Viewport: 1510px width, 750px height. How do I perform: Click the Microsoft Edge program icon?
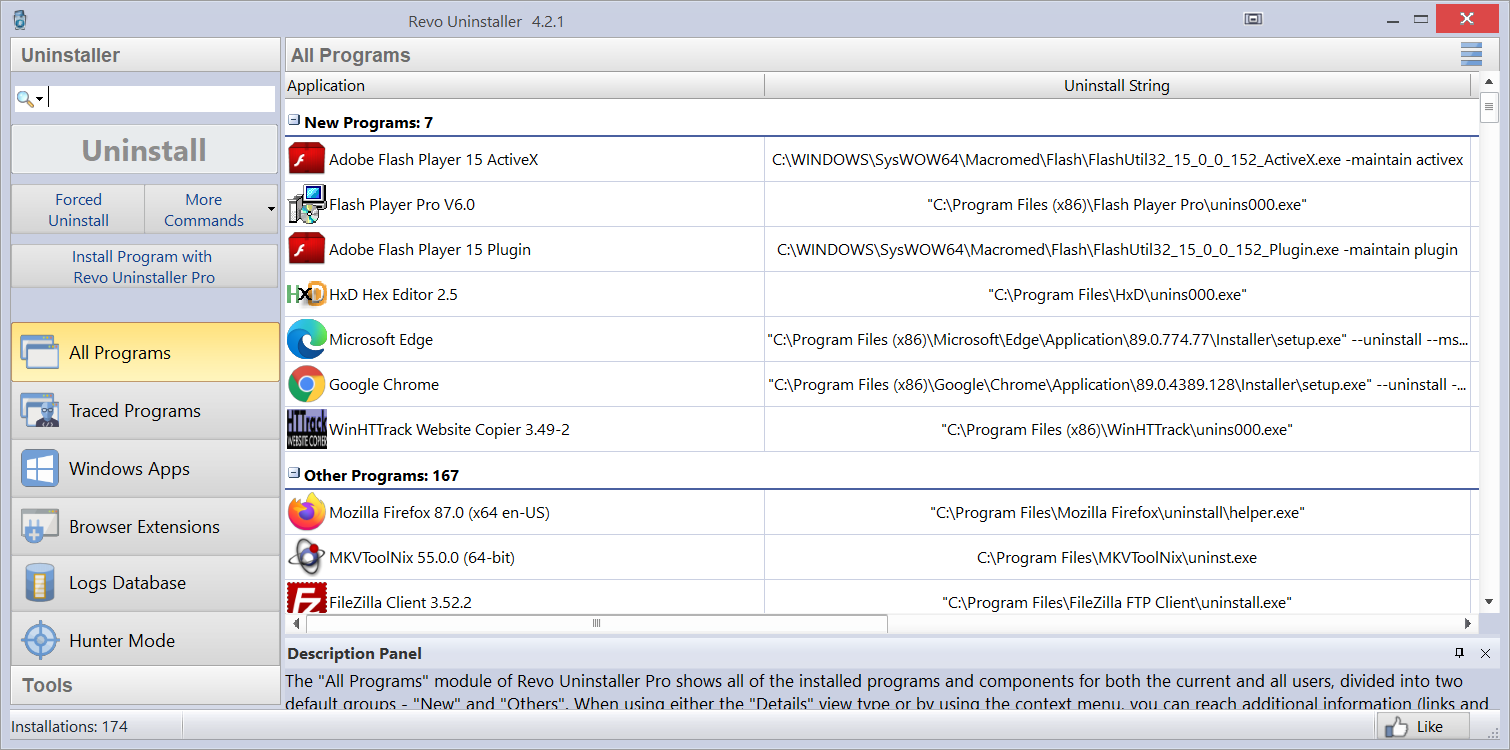point(306,339)
